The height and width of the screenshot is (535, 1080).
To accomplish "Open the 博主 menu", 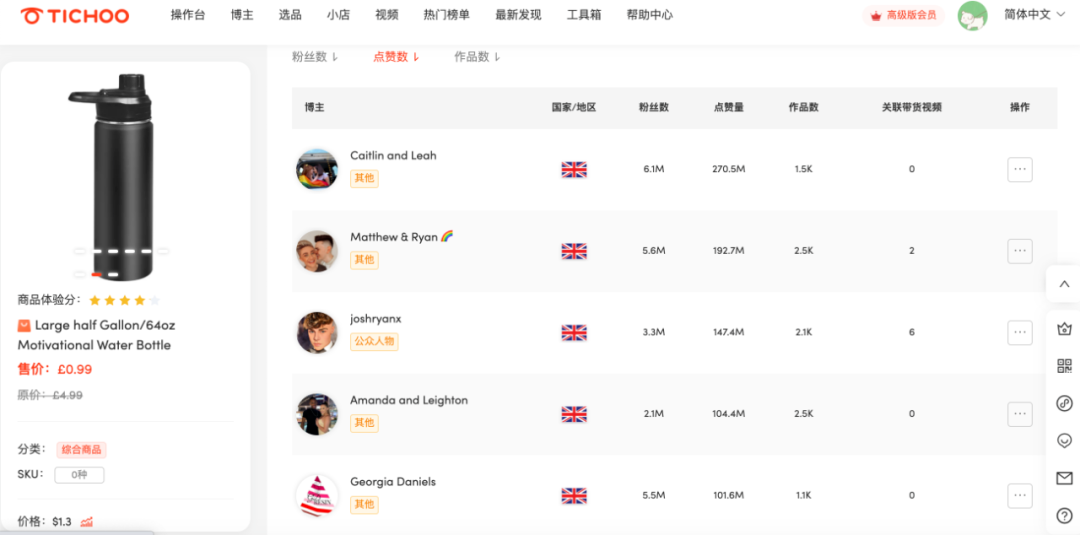I will (x=242, y=15).
